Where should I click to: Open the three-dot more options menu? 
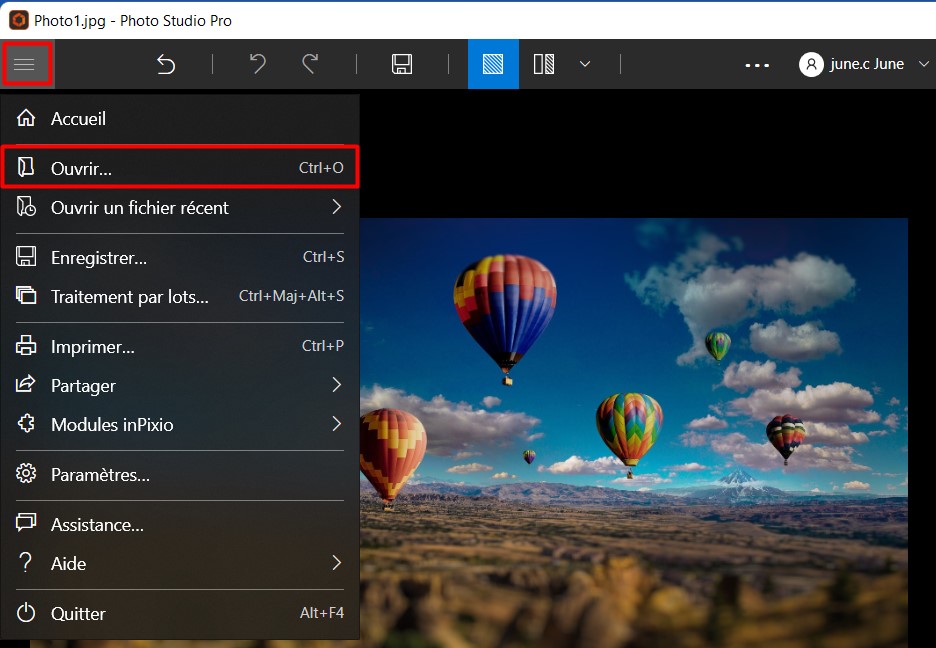(x=757, y=65)
